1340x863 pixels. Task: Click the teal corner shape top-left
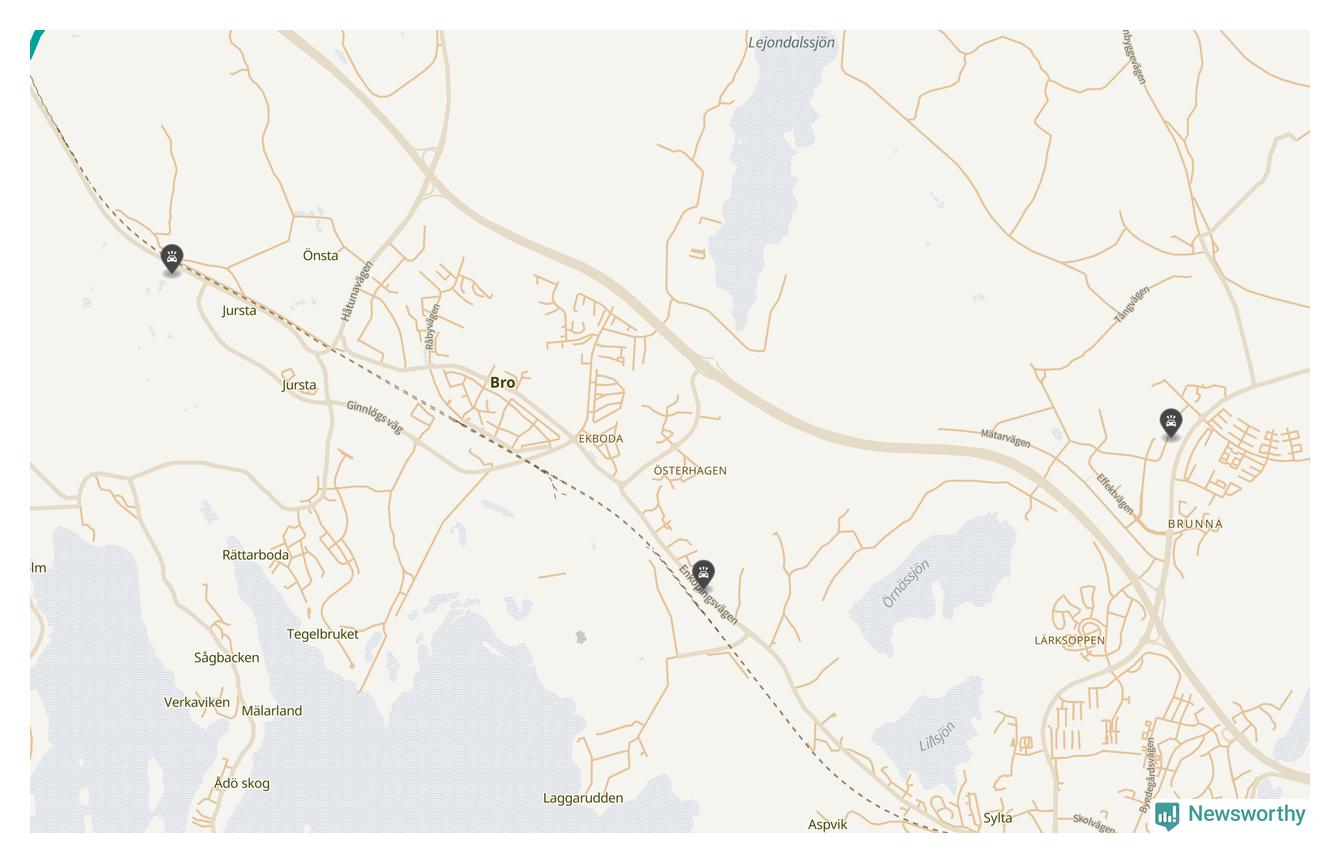36,43
